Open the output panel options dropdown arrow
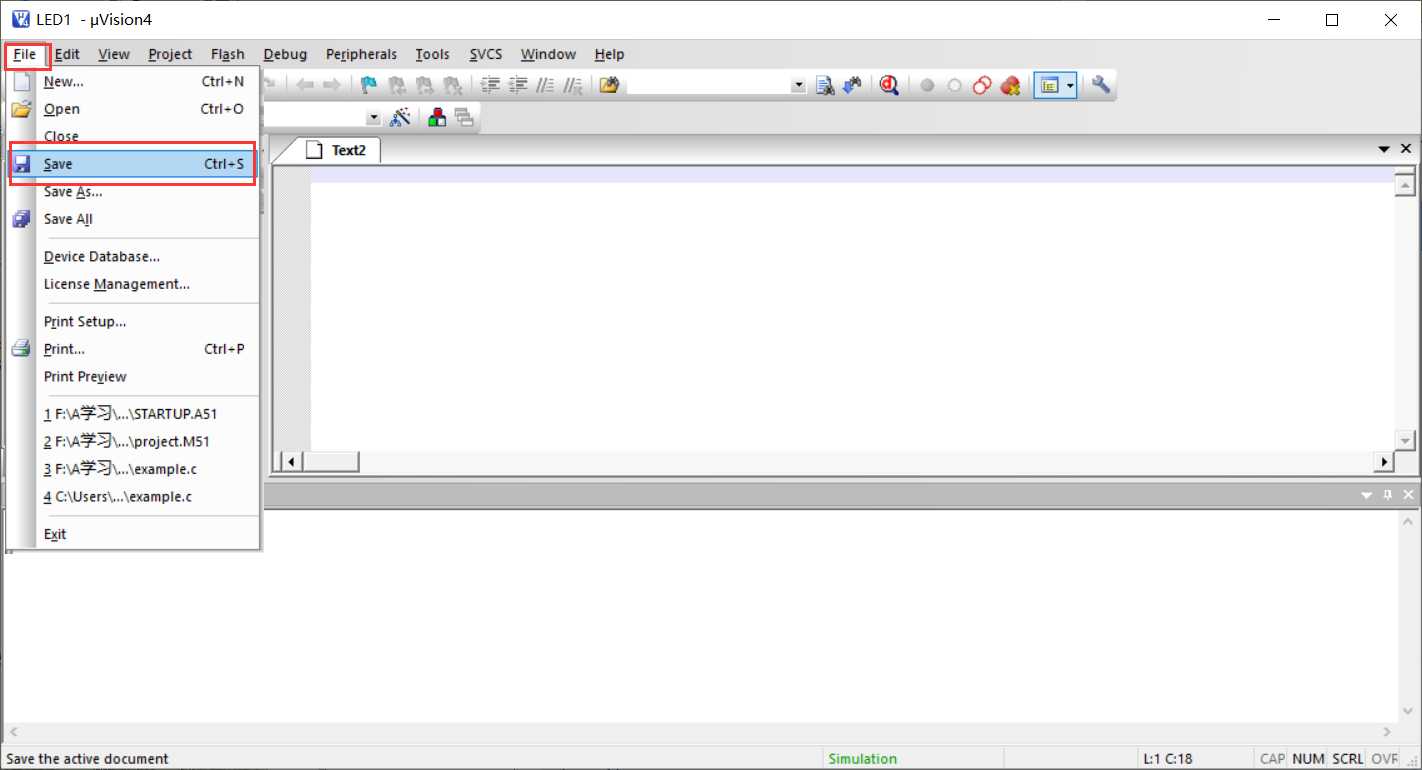Viewport: 1422px width, 770px height. (x=1367, y=495)
